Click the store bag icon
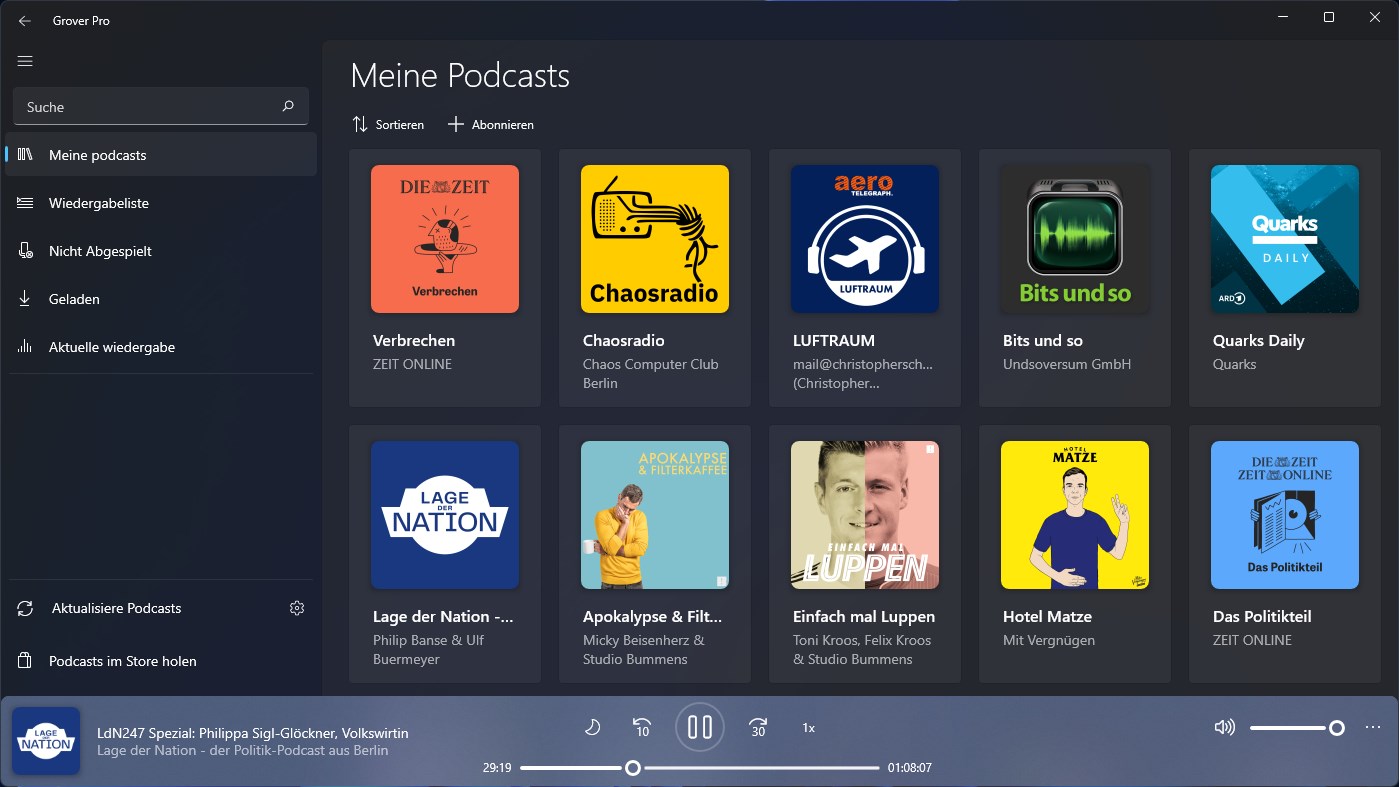This screenshot has width=1399, height=787. (26, 661)
